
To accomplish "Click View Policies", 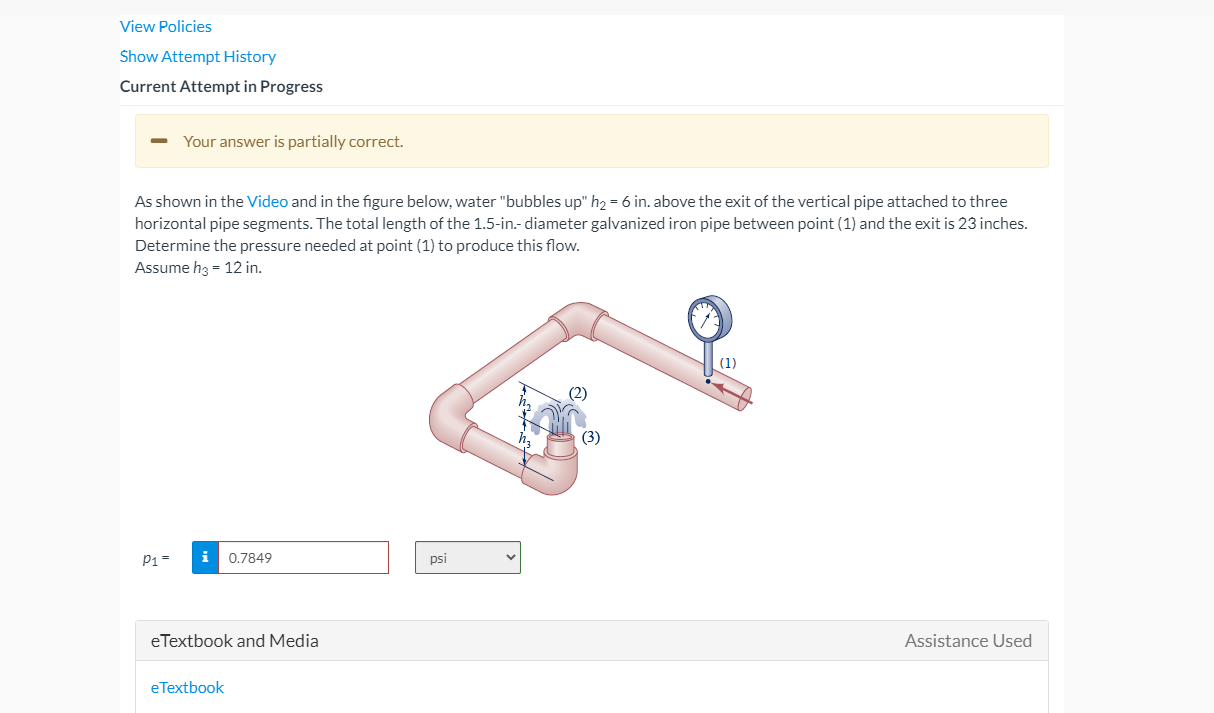I will coord(165,26).
